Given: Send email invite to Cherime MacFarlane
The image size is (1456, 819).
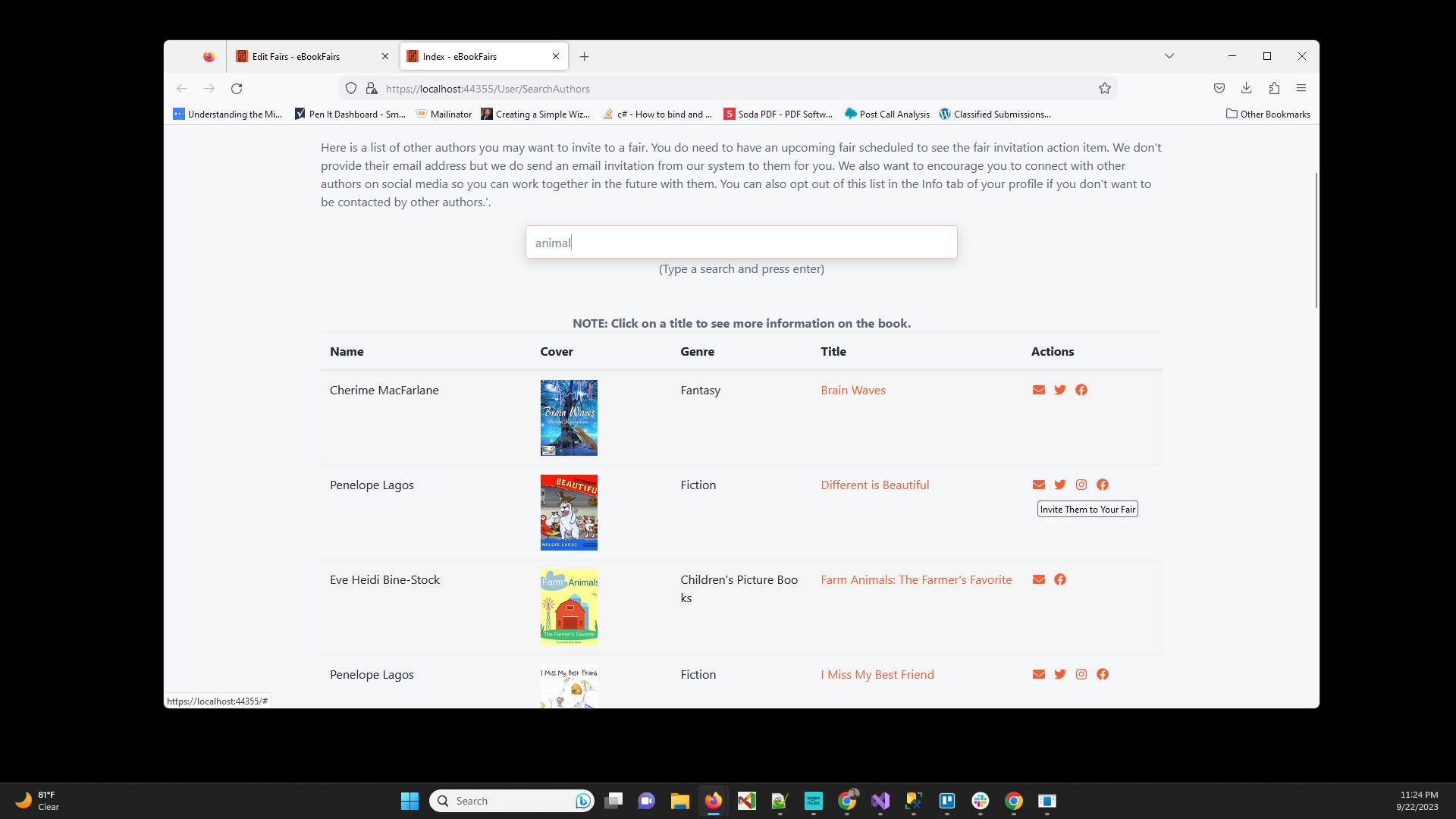Looking at the screenshot, I should pyautogui.click(x=1039, y=390).
